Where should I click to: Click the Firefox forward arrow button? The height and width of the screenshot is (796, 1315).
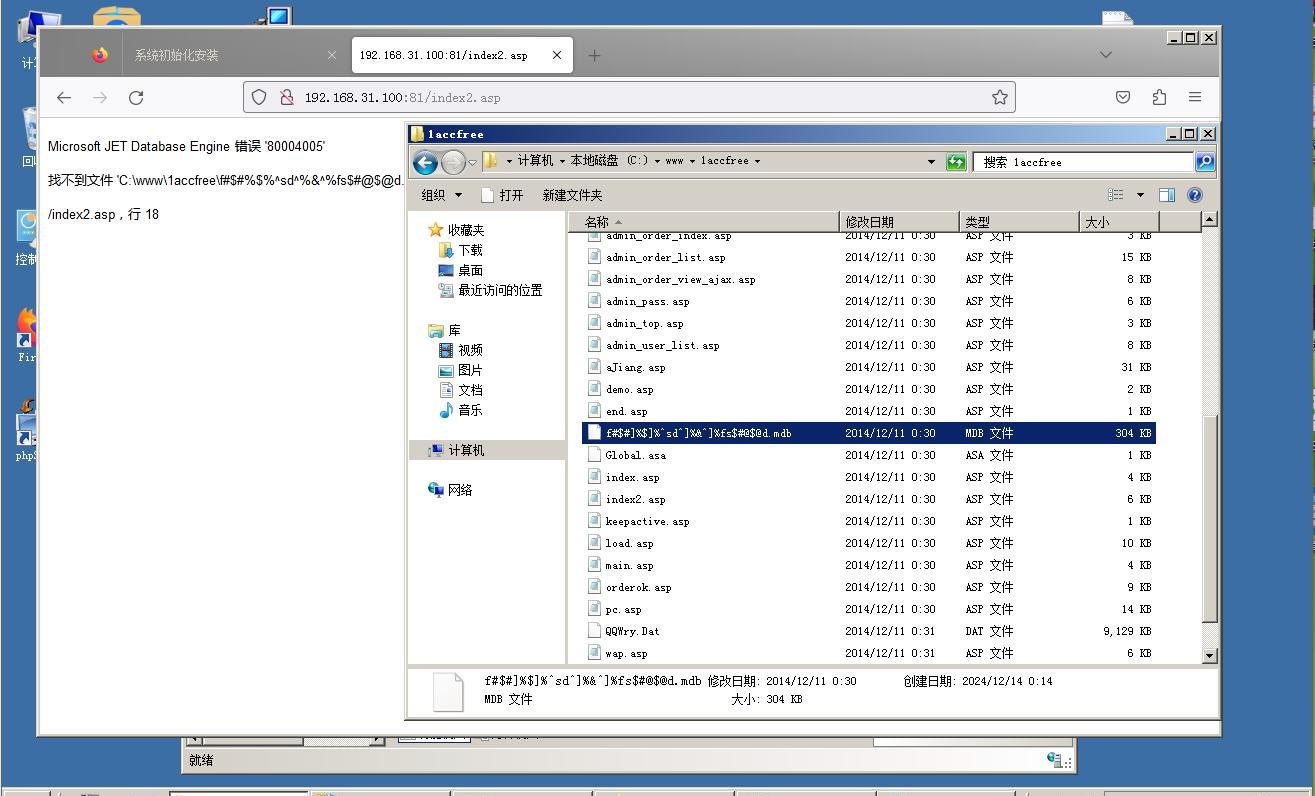coord(100,97)
